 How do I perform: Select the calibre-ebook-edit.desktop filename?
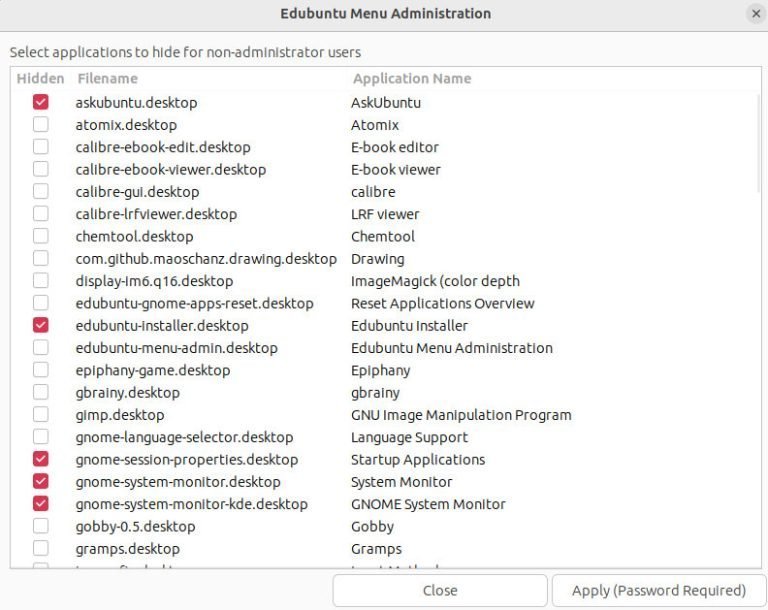[x=163, y=147]
